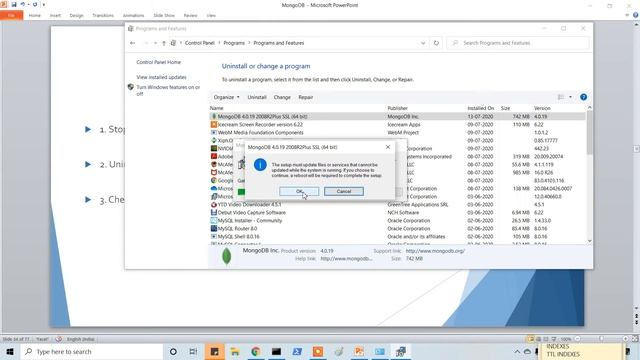Sort by Installed On column header
This screenshot has width=640, height=360.
(x=480, y=108)
